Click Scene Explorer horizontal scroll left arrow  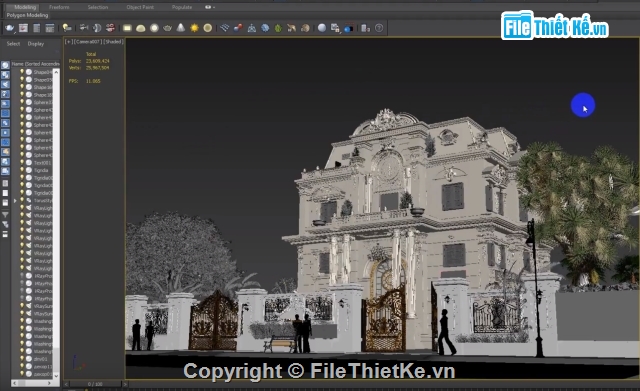tap(15, 383)
